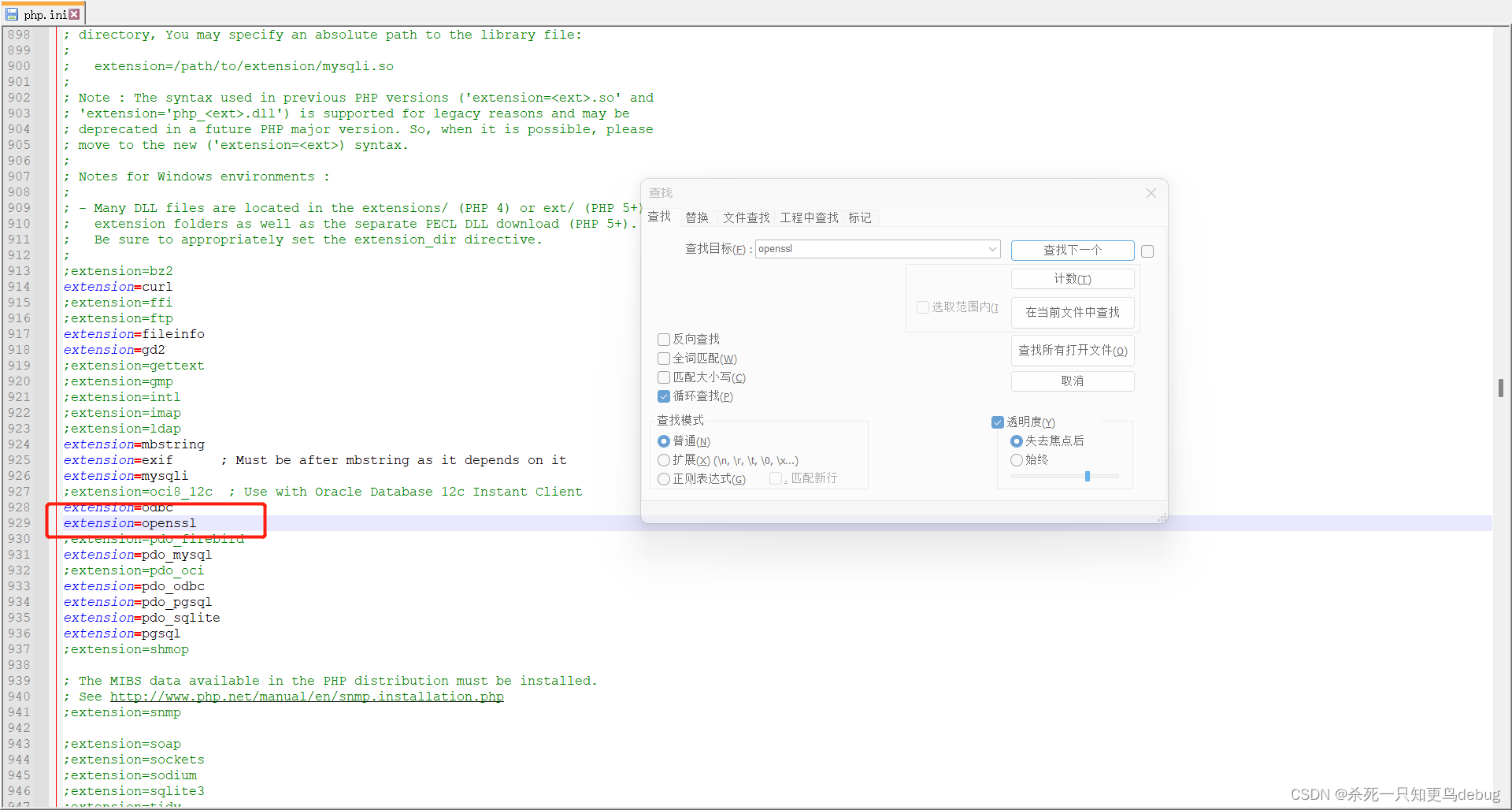Toggle the 透明度 transparency option
1512x810 pixels.
click(996, 422)
